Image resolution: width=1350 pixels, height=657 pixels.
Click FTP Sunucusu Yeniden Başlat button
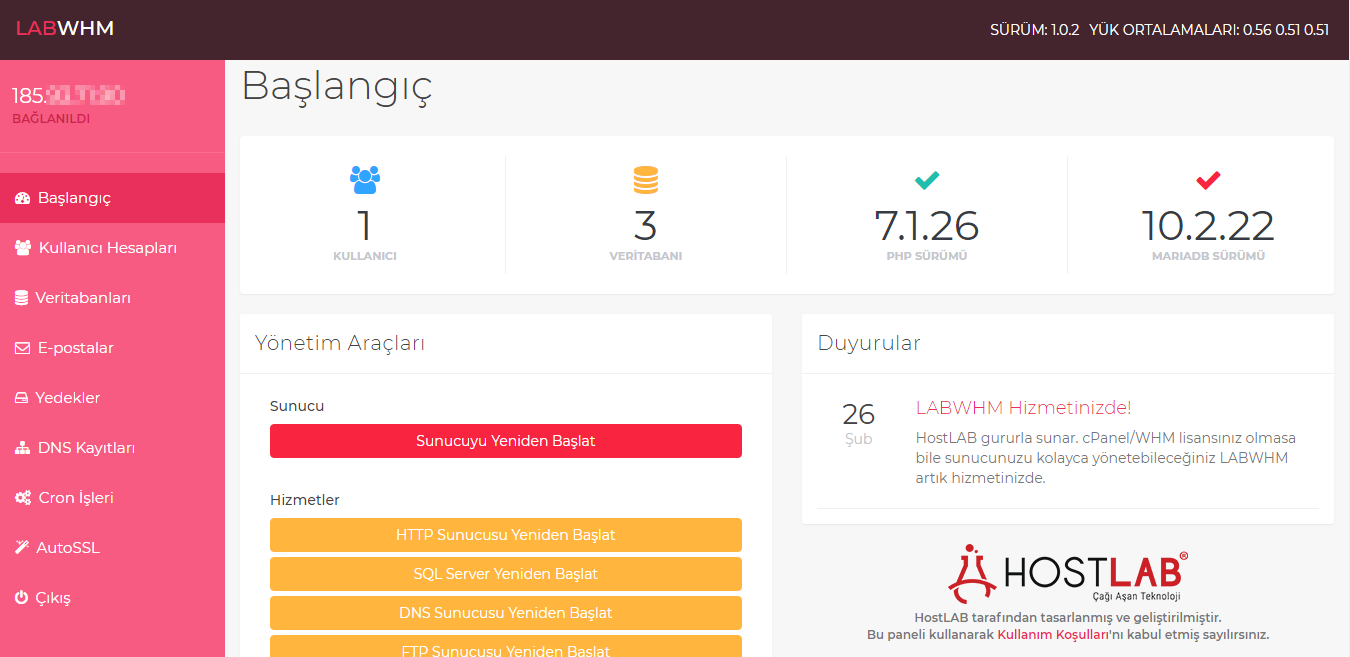click(x=506, y=646)
